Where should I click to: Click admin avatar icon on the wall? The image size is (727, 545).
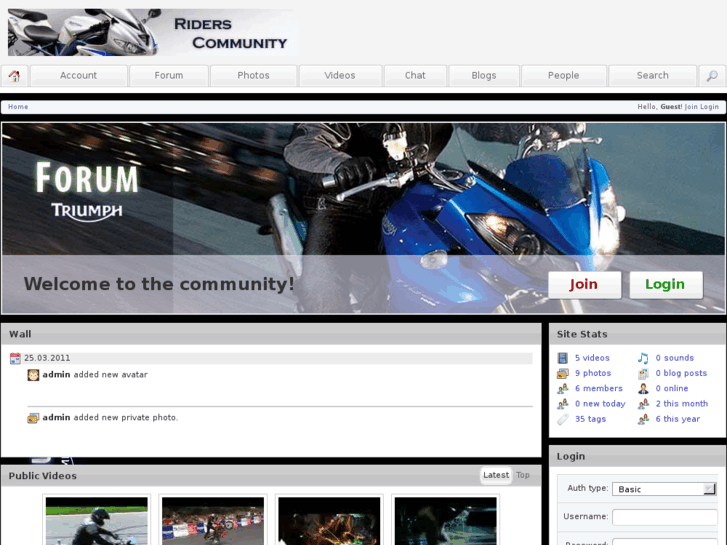coord(33,375)
